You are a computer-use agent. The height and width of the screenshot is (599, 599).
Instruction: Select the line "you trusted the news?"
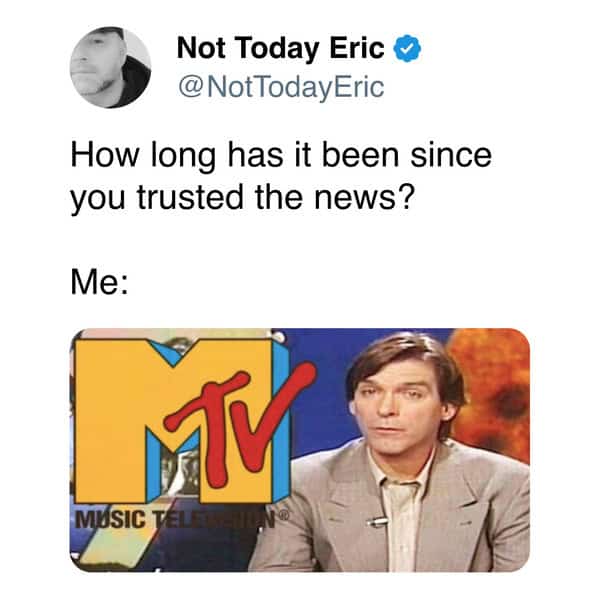click(x=242, y=197)
